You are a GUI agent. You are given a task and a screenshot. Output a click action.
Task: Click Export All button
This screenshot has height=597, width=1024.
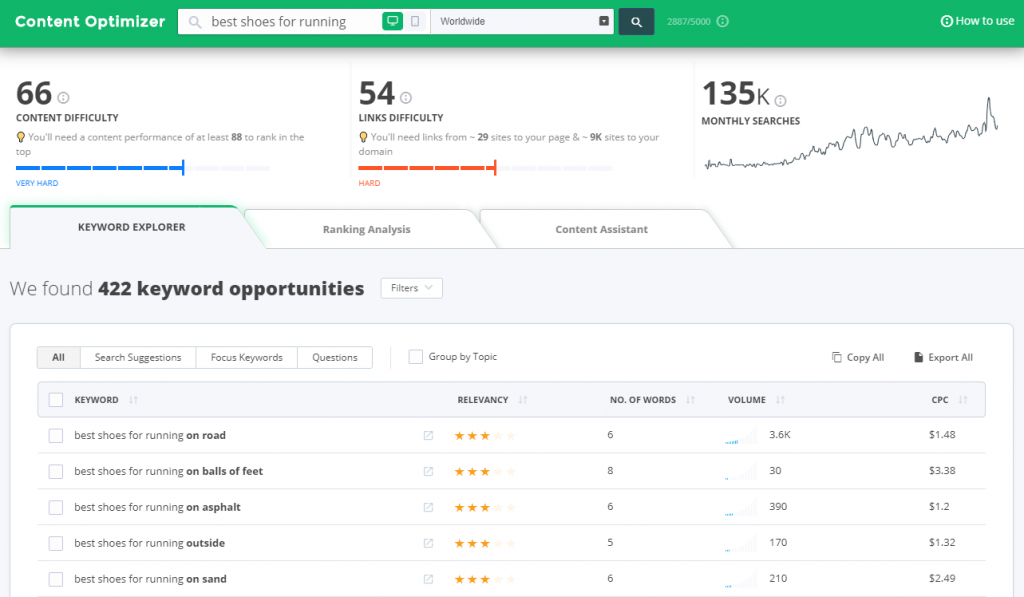click(x=943, y=357)
